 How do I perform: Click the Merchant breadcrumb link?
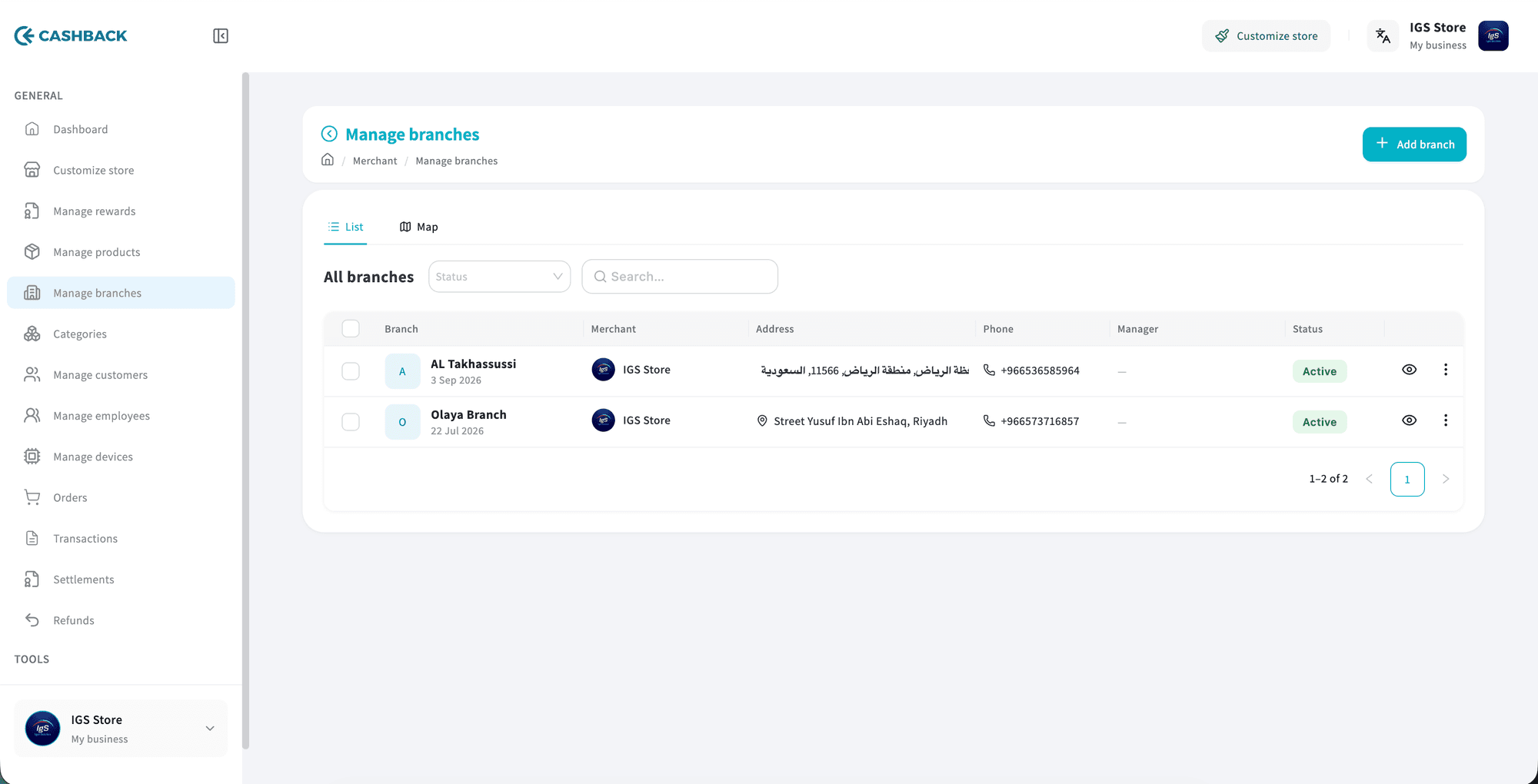[x=375, y=161]
